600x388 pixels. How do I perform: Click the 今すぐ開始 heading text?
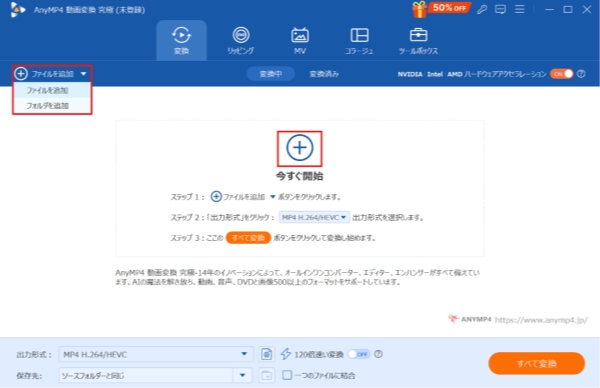[300, 176]
